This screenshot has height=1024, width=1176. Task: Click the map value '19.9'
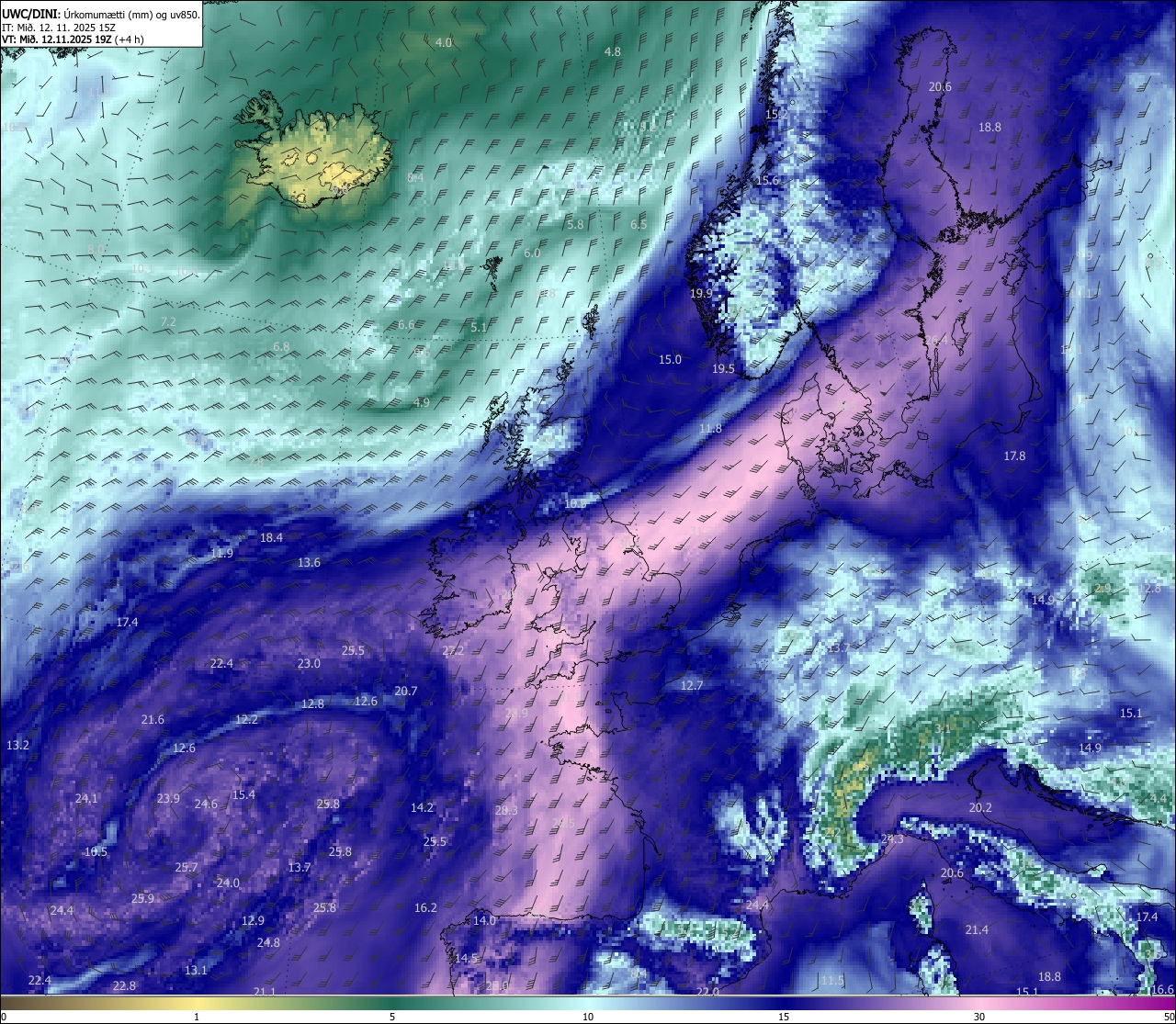pyautogui.click(x=701, y=294)
